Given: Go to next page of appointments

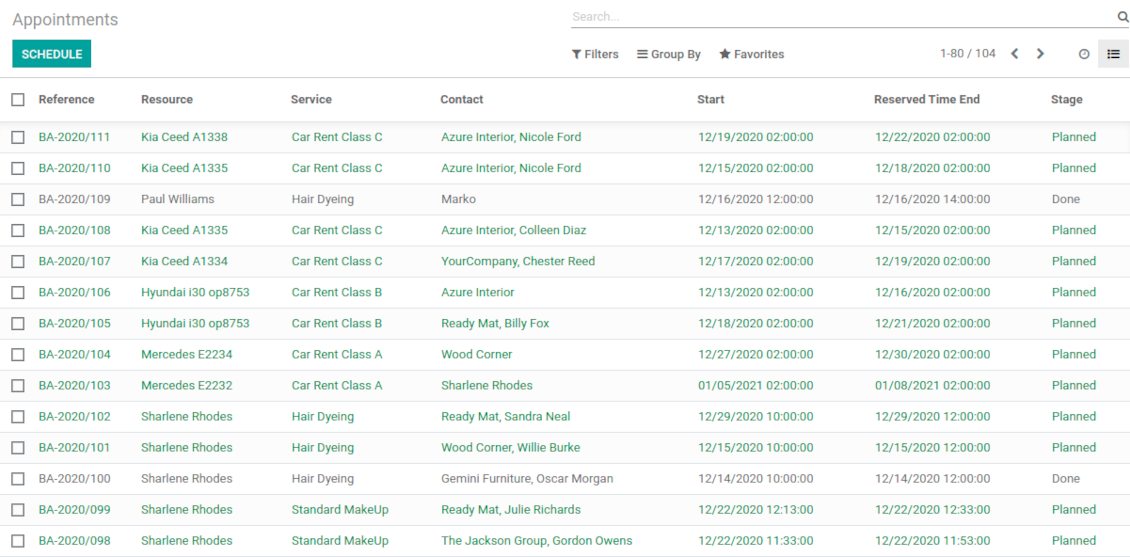Looking at the screenshot, I should (x=1040, y=54).
